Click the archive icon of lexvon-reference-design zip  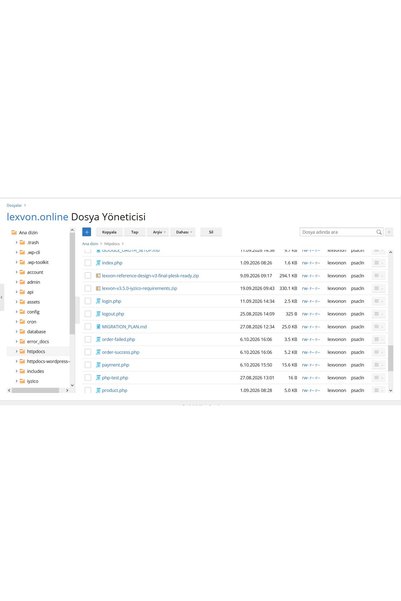(98, 276)
